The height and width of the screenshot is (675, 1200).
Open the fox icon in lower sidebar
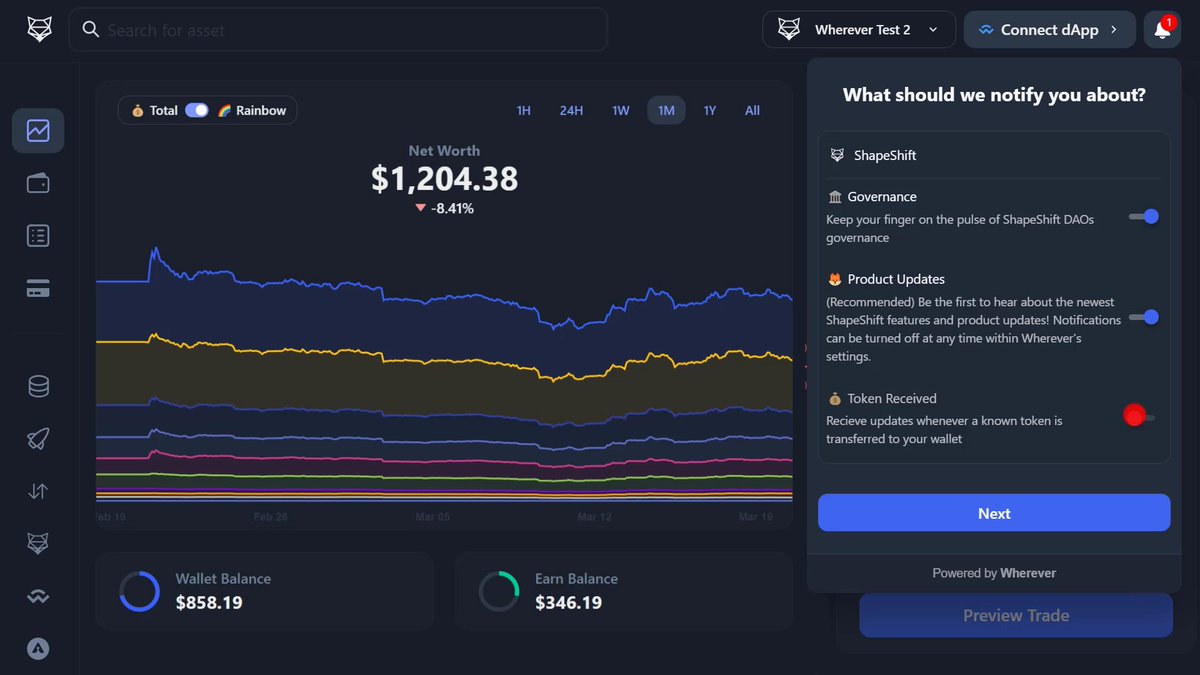[38, 544]
